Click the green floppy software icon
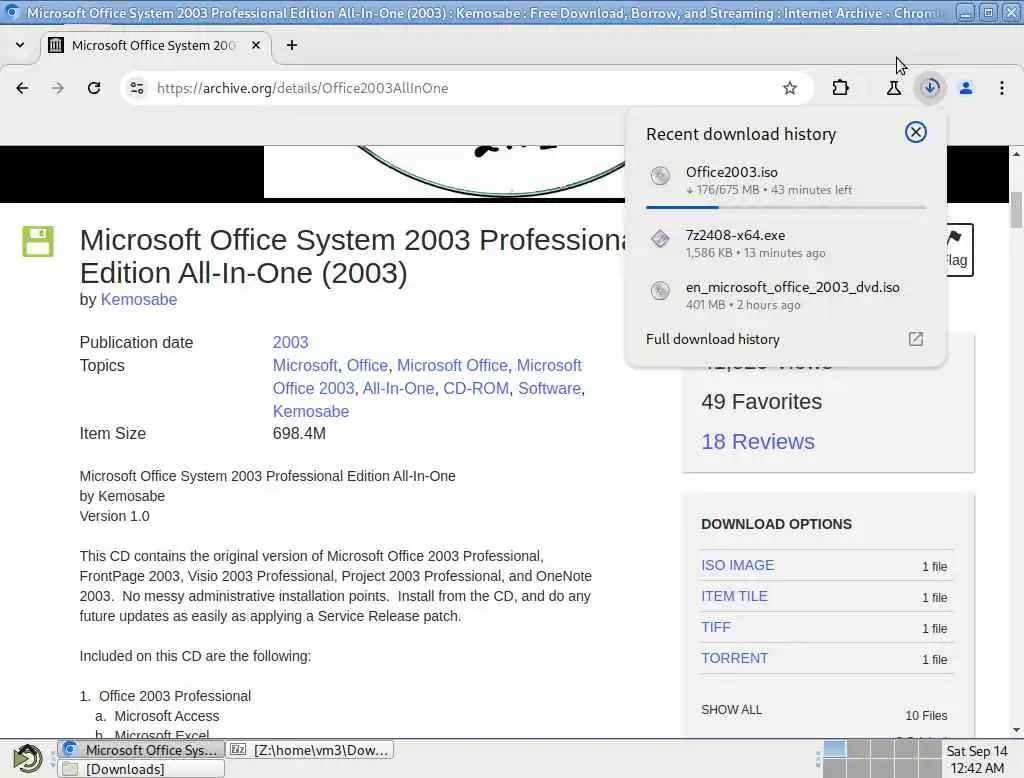Viewport: 1024px width, 778px height. coord(38,241)
